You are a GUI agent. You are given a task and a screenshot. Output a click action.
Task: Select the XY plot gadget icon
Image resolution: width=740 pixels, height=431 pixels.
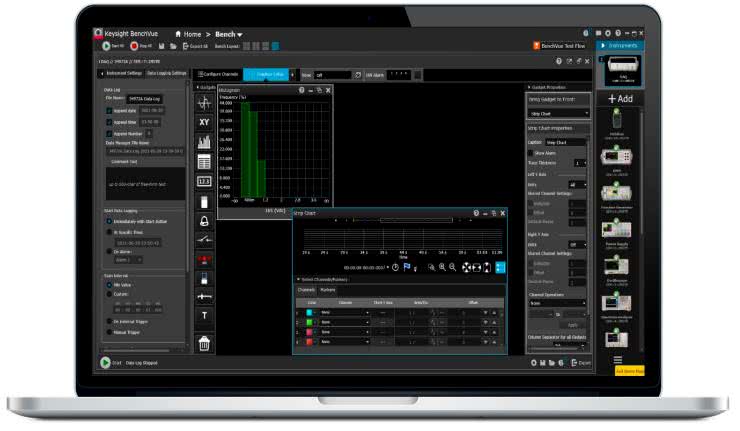point(204,122)
